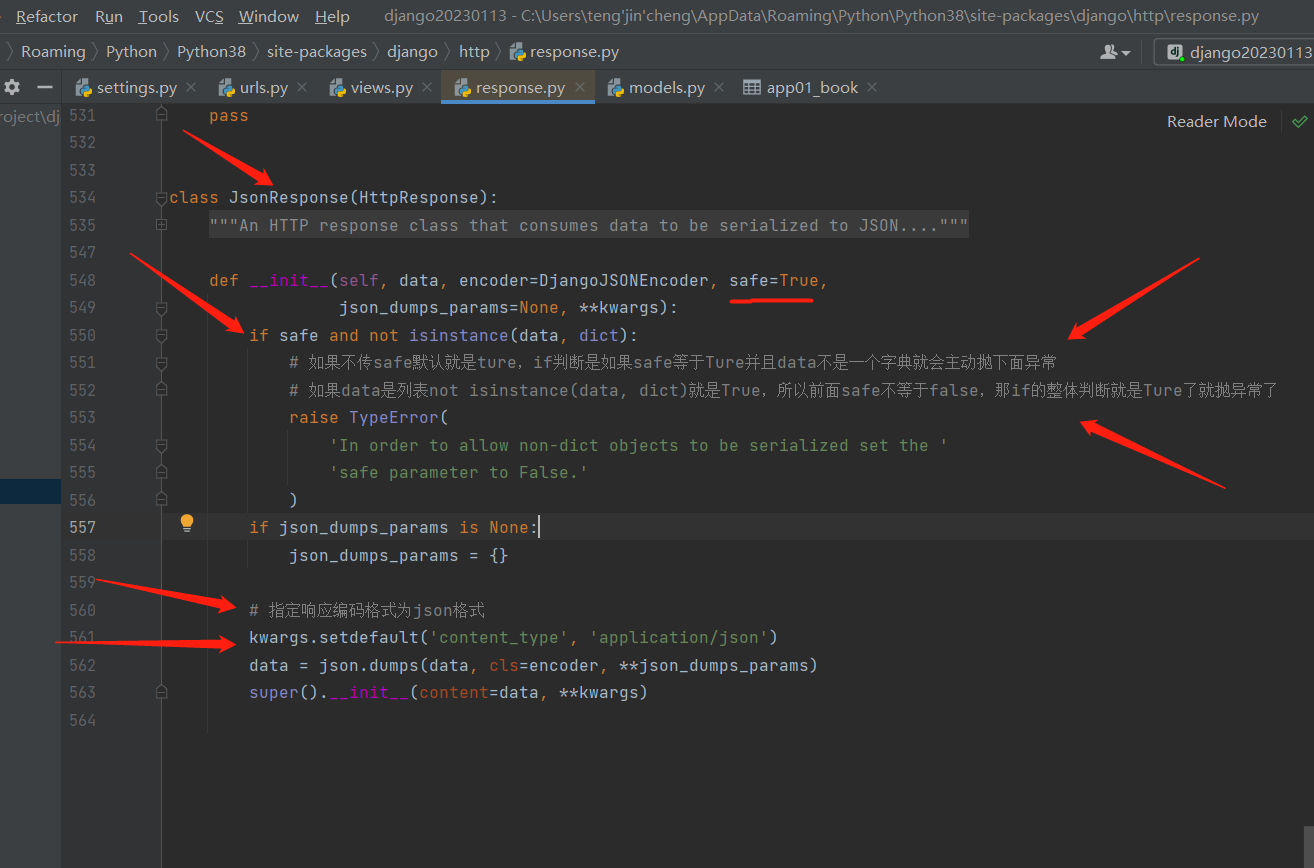1314x868 pixels.
Task: Click TypeError on line 553
Action: [394, 418]
